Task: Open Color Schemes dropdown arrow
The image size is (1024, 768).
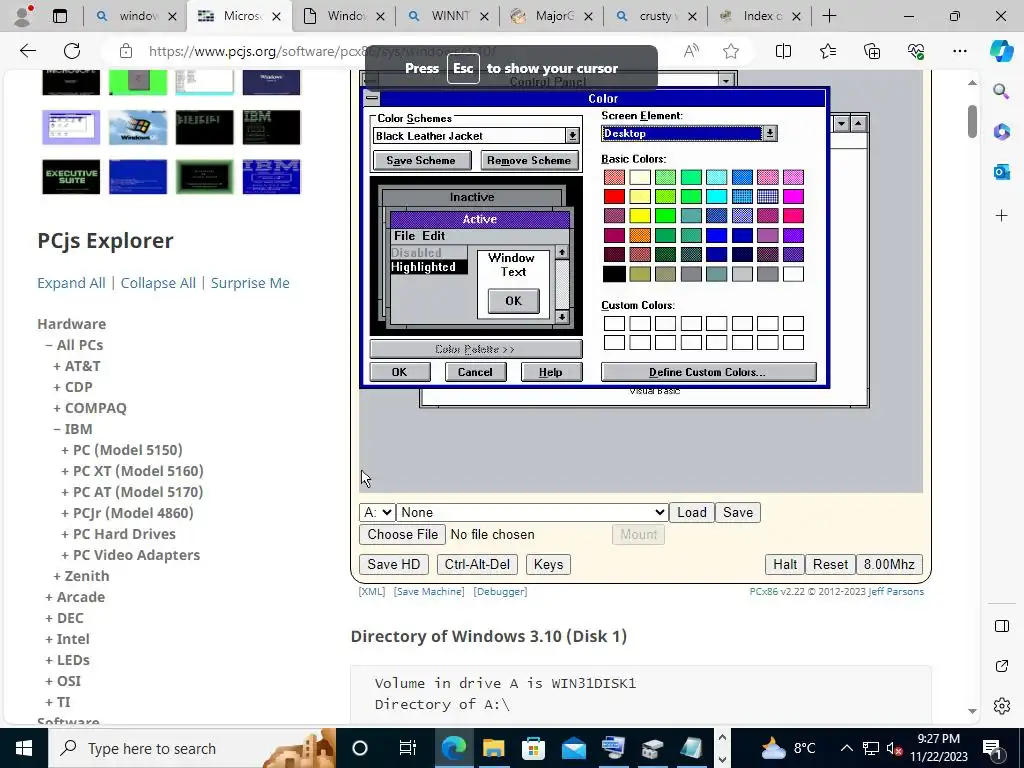Action: pos(572,136)
